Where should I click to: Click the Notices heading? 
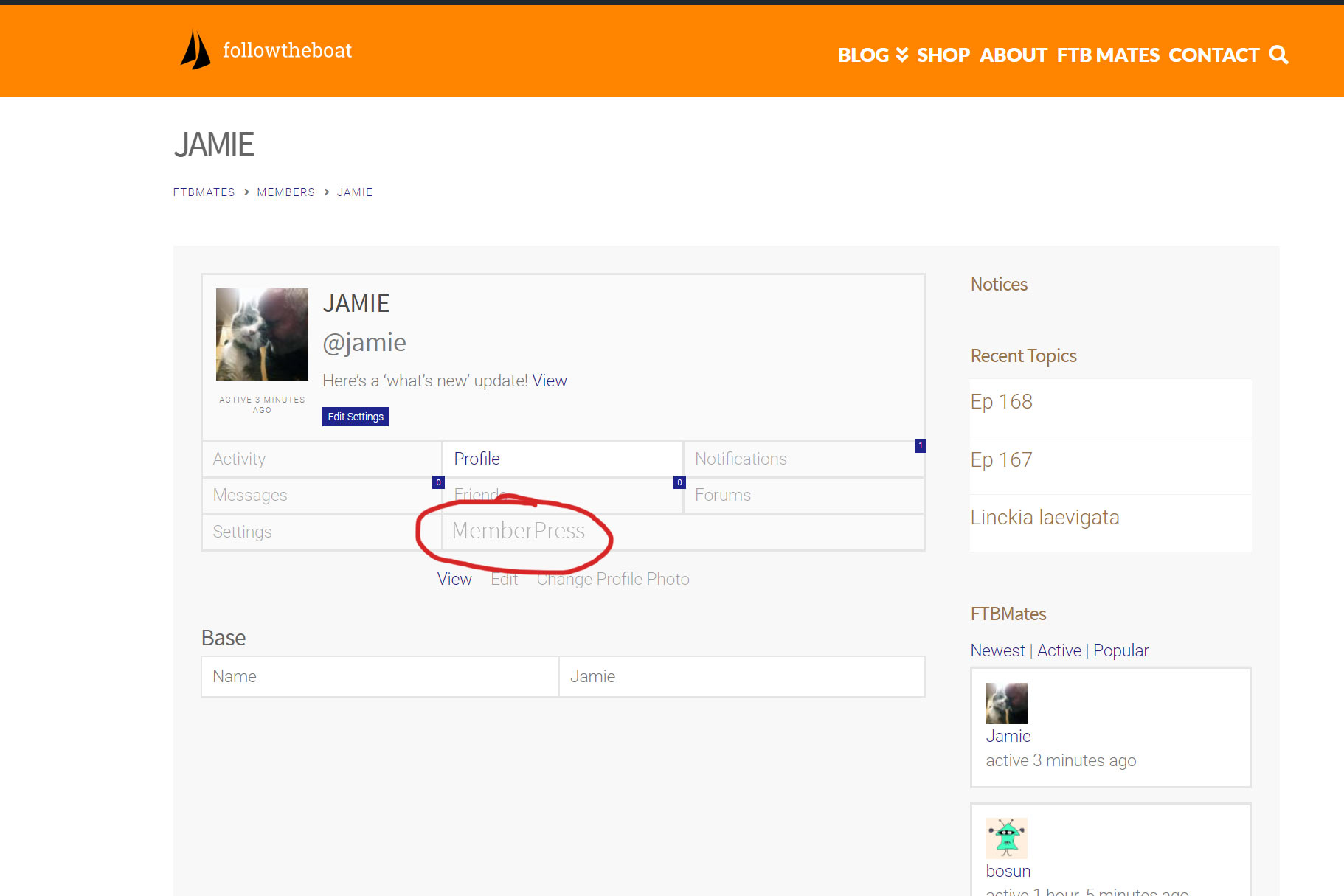pos(999,285)
